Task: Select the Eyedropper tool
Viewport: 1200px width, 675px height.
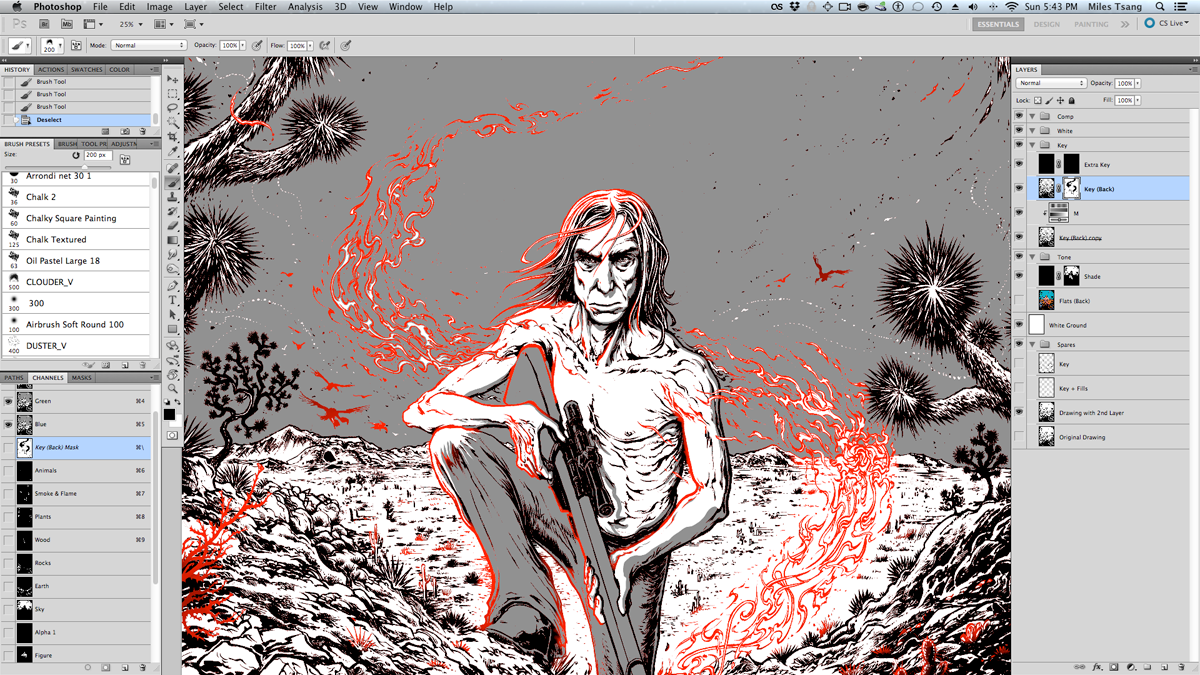Action: pos(173,151)
